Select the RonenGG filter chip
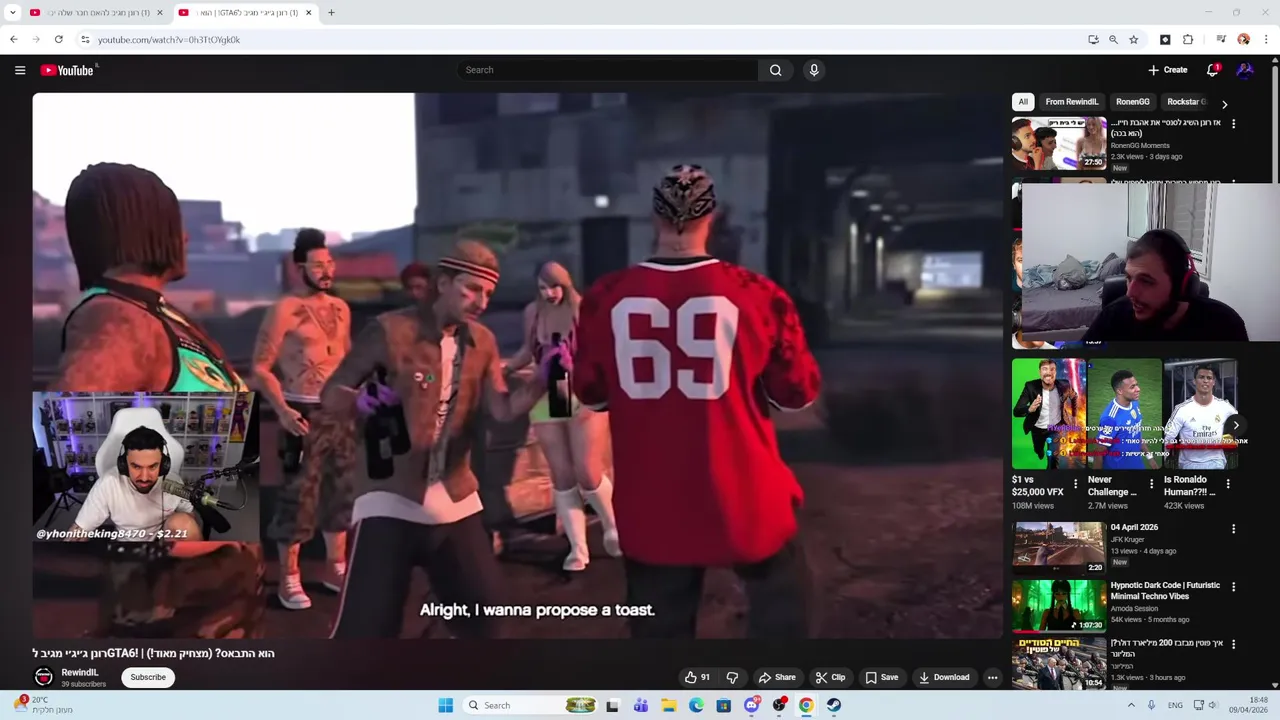 click(x=1133, y=102)
